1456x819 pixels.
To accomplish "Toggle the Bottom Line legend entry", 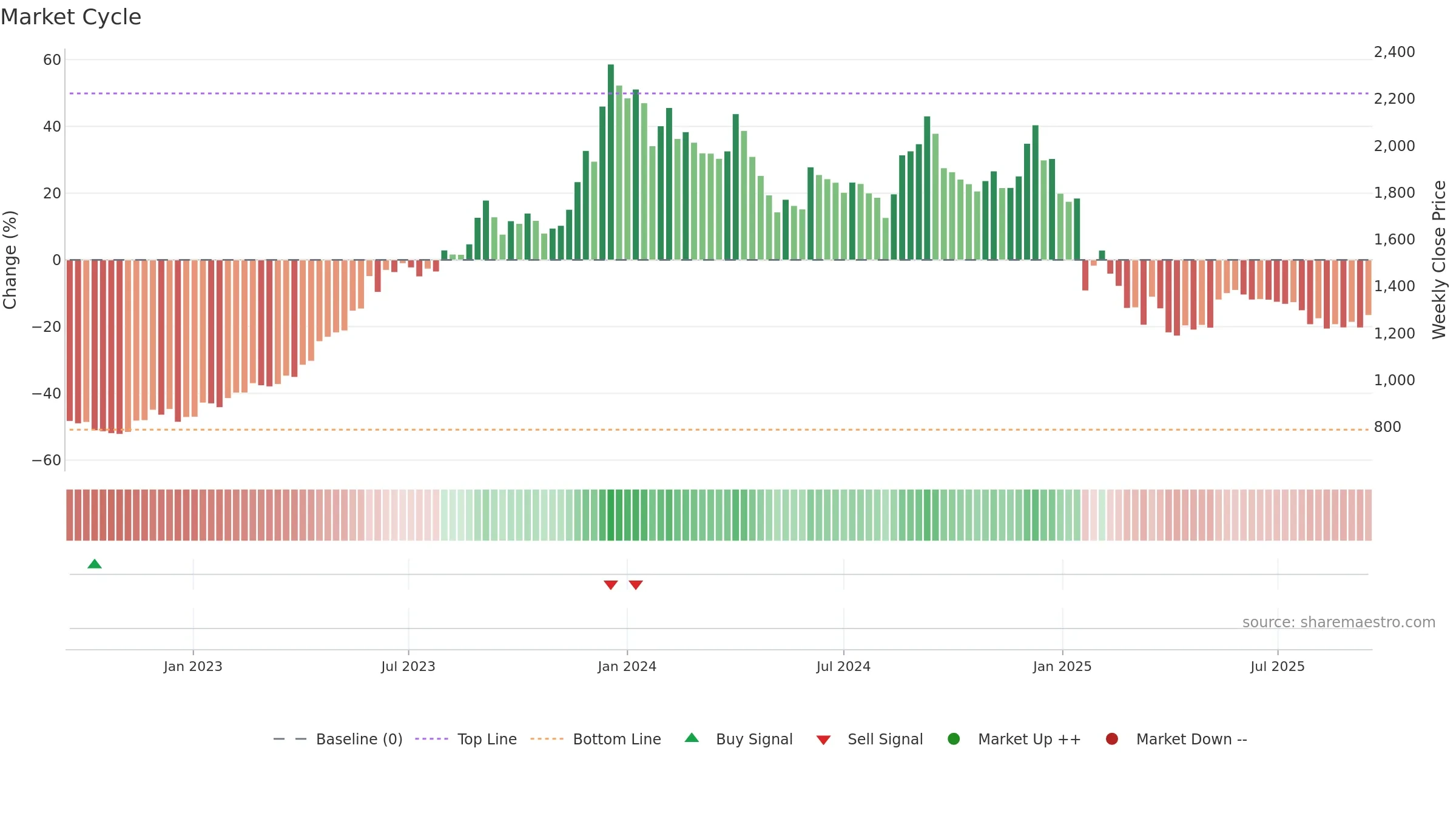I will pos(596,739).
